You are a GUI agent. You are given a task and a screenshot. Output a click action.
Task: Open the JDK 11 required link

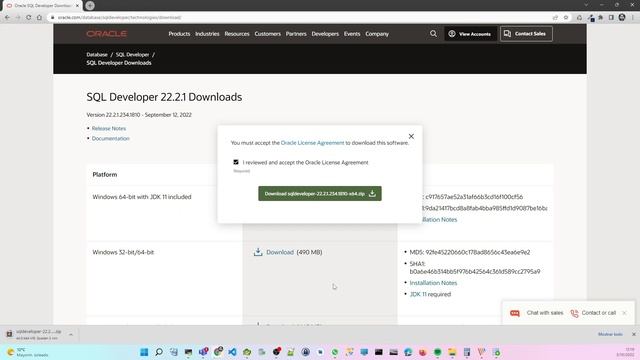[418, 294]
